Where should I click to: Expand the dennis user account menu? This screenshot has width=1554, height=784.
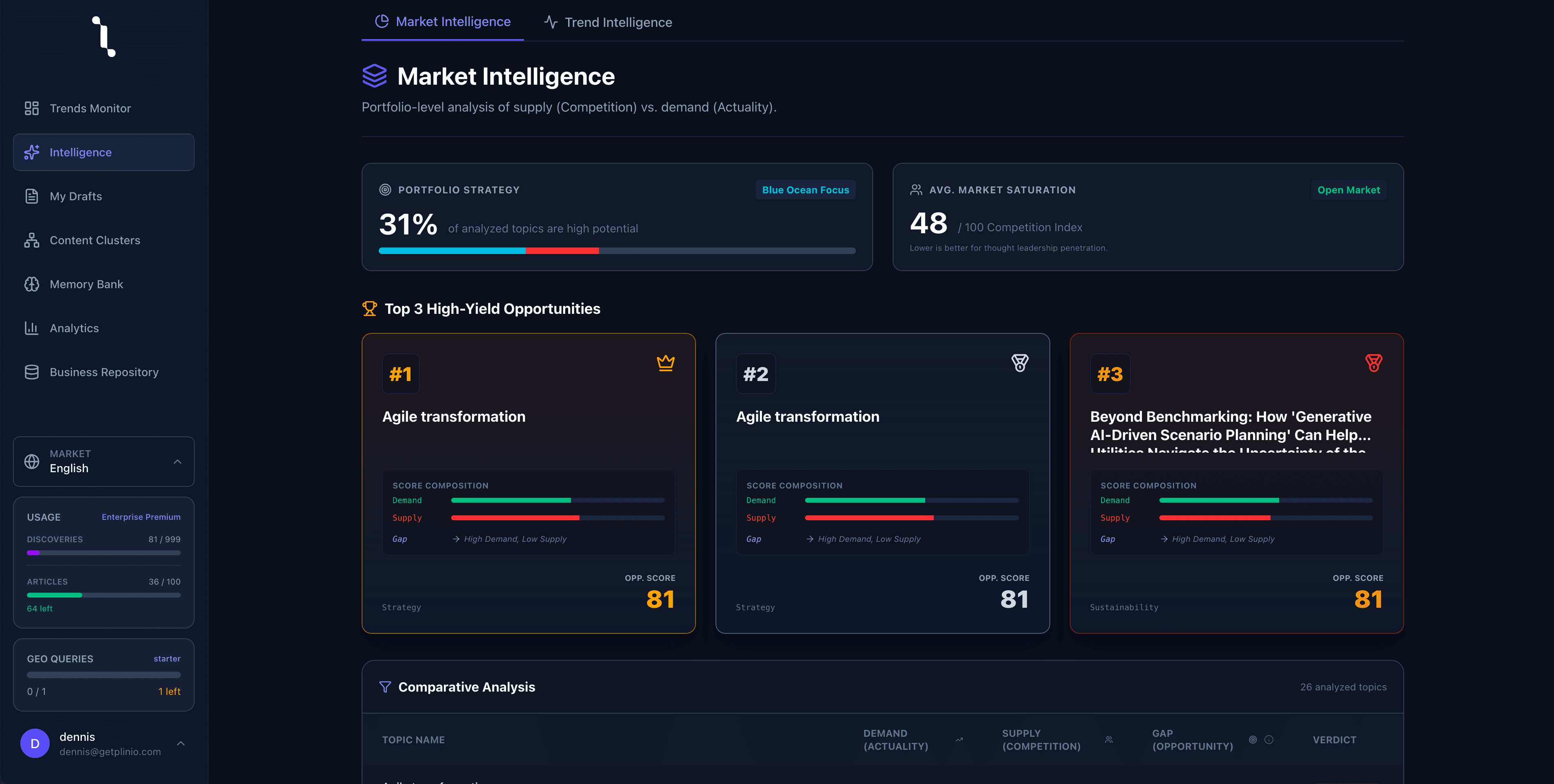click(104, 744)
